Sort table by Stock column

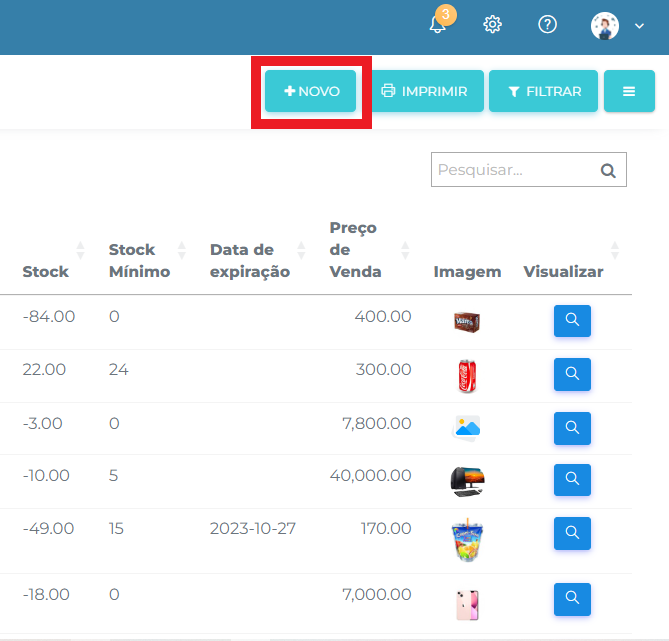48,271
